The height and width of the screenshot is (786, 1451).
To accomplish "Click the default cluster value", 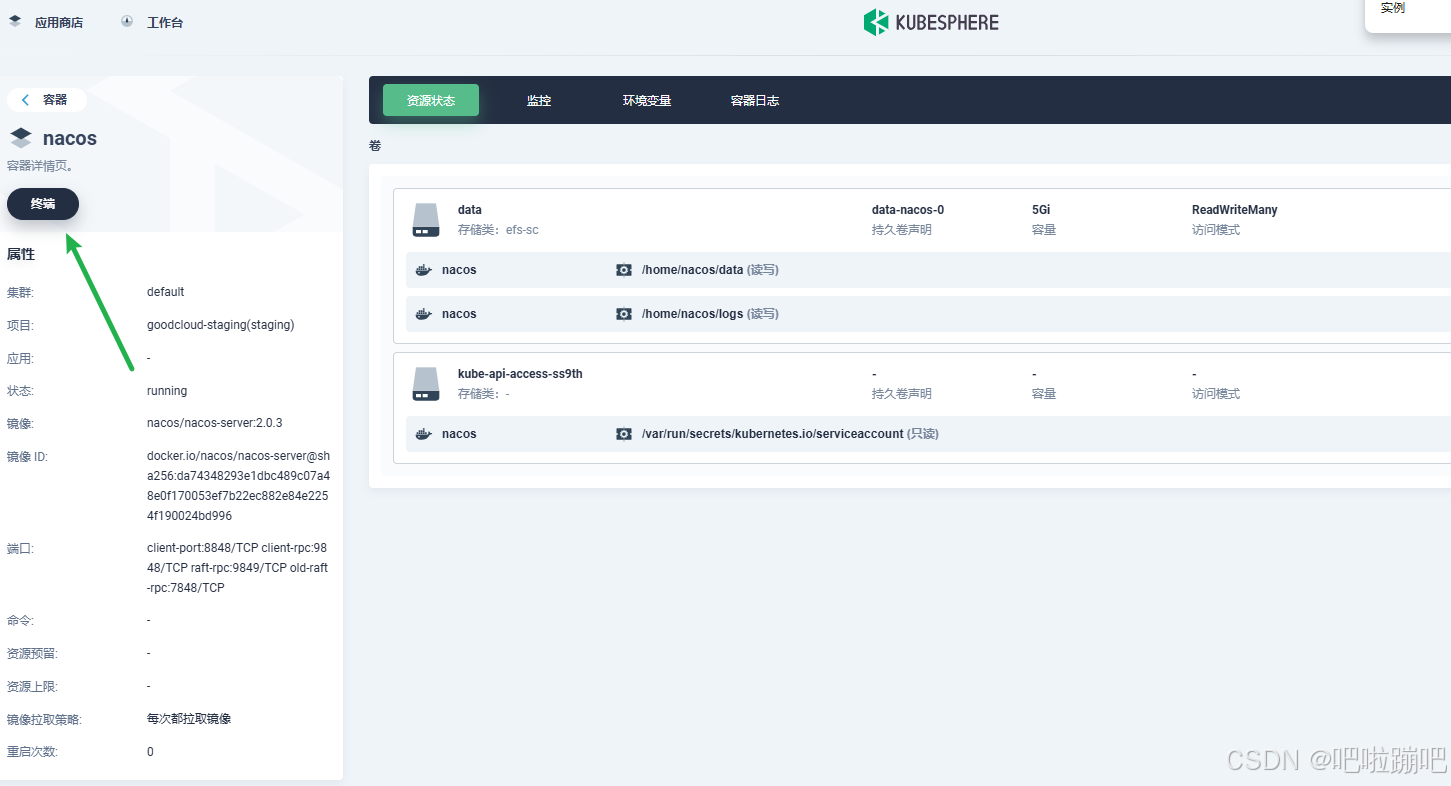I will click(166, 292).
